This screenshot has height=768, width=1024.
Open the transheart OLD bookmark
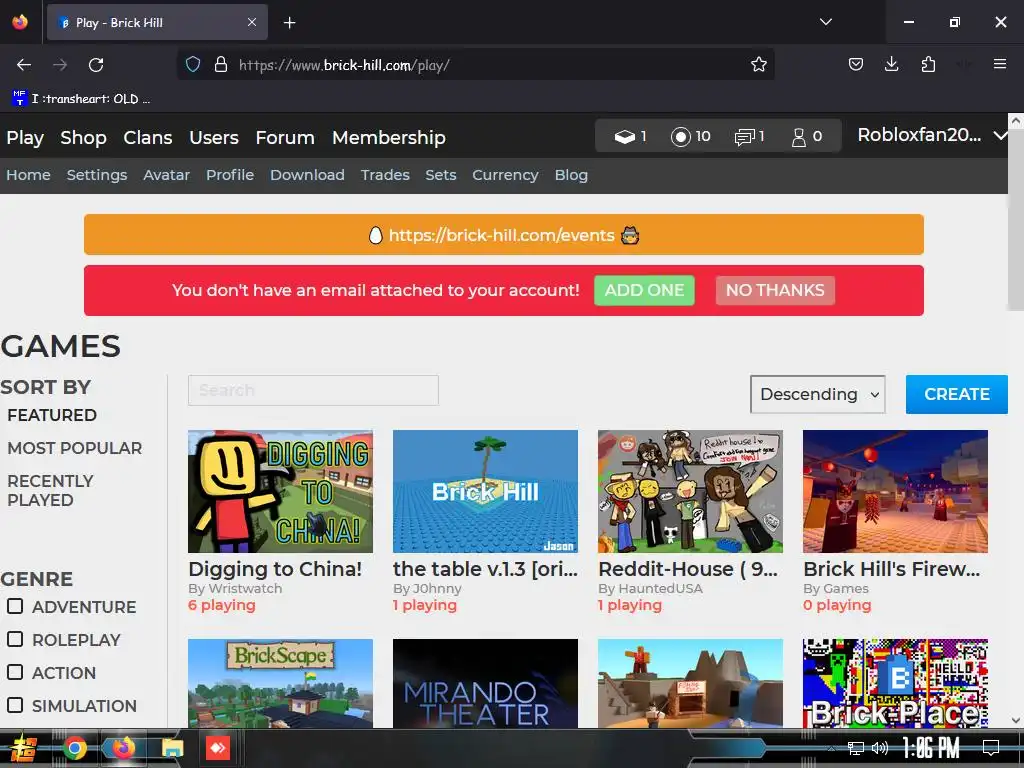[81, 99]
